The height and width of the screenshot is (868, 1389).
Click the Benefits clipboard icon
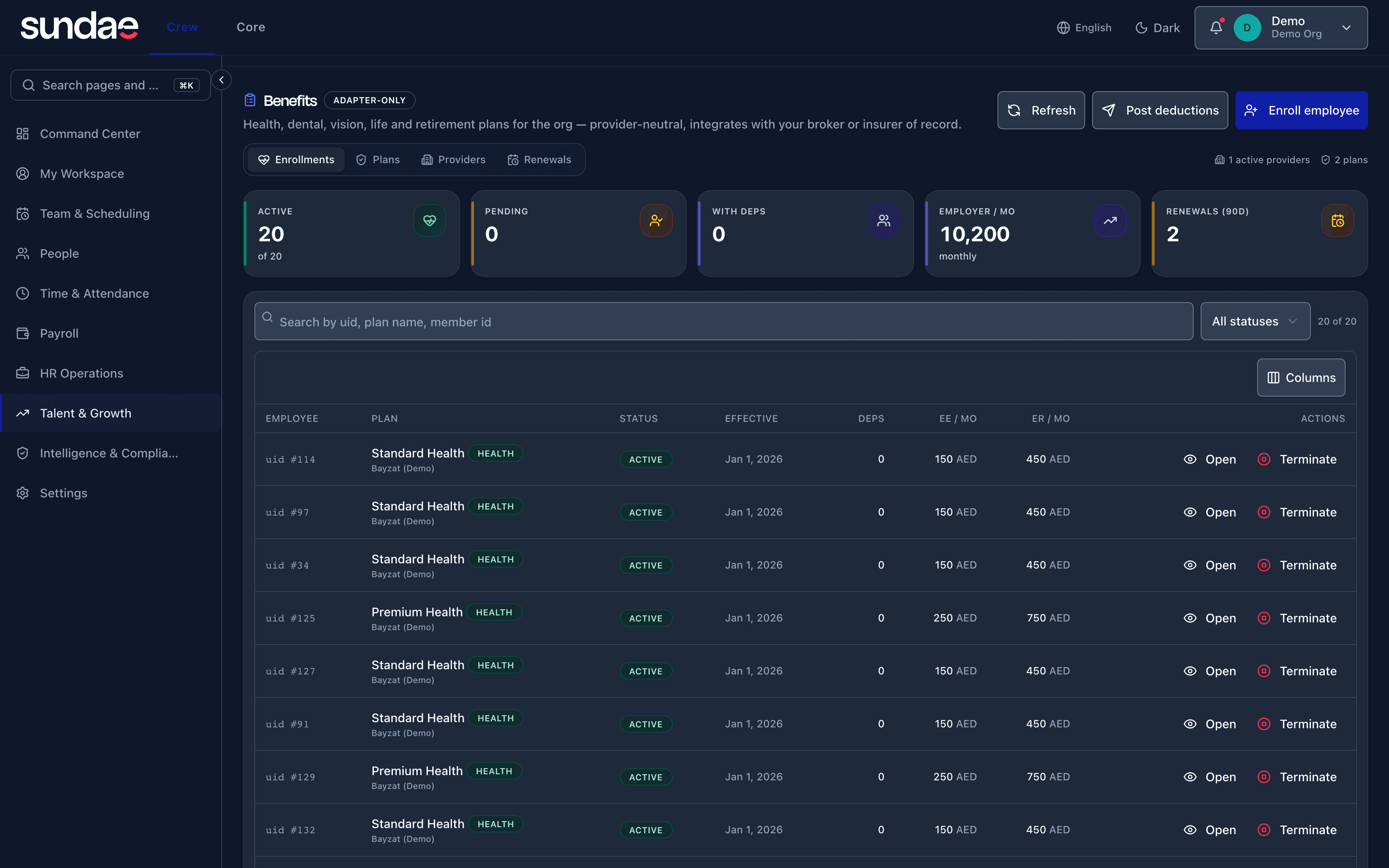coord(250,100)
